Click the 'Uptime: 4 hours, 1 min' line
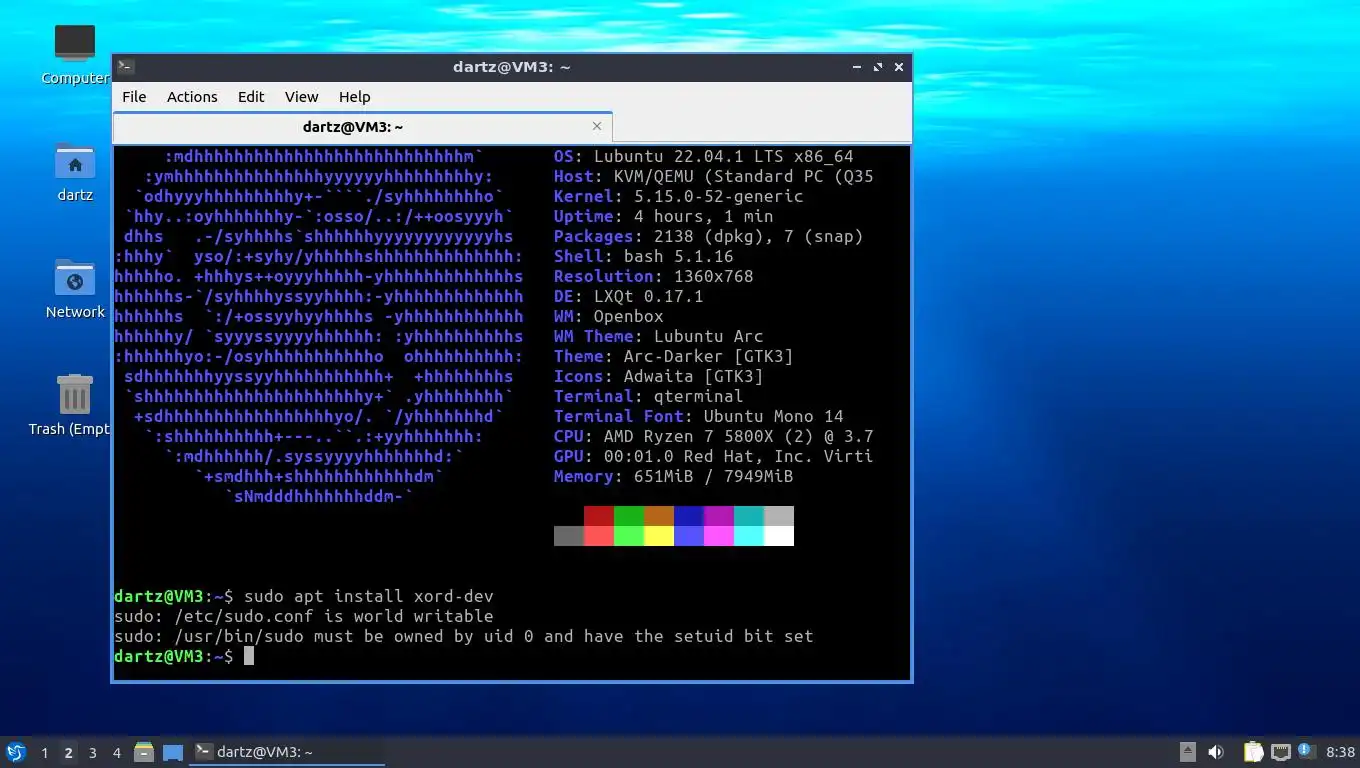Image resolution: width=1360 pixels, height=768 pixels. [x=664, y=216]
